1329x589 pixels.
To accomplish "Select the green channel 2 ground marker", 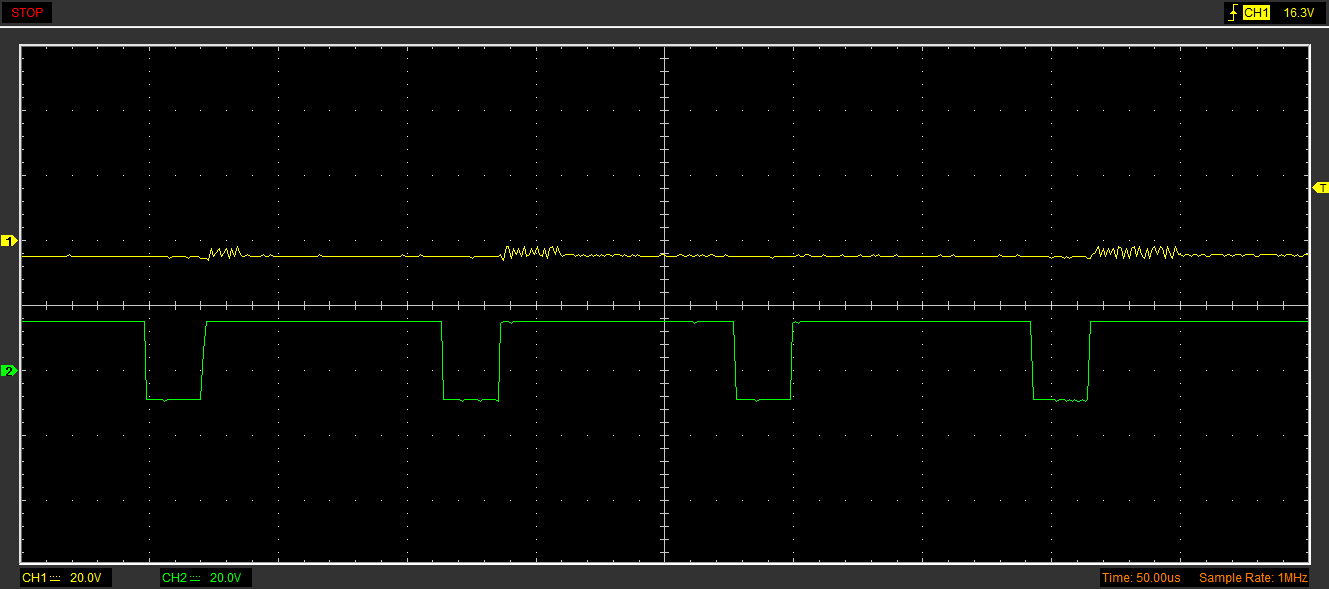I will pos(9,371).
